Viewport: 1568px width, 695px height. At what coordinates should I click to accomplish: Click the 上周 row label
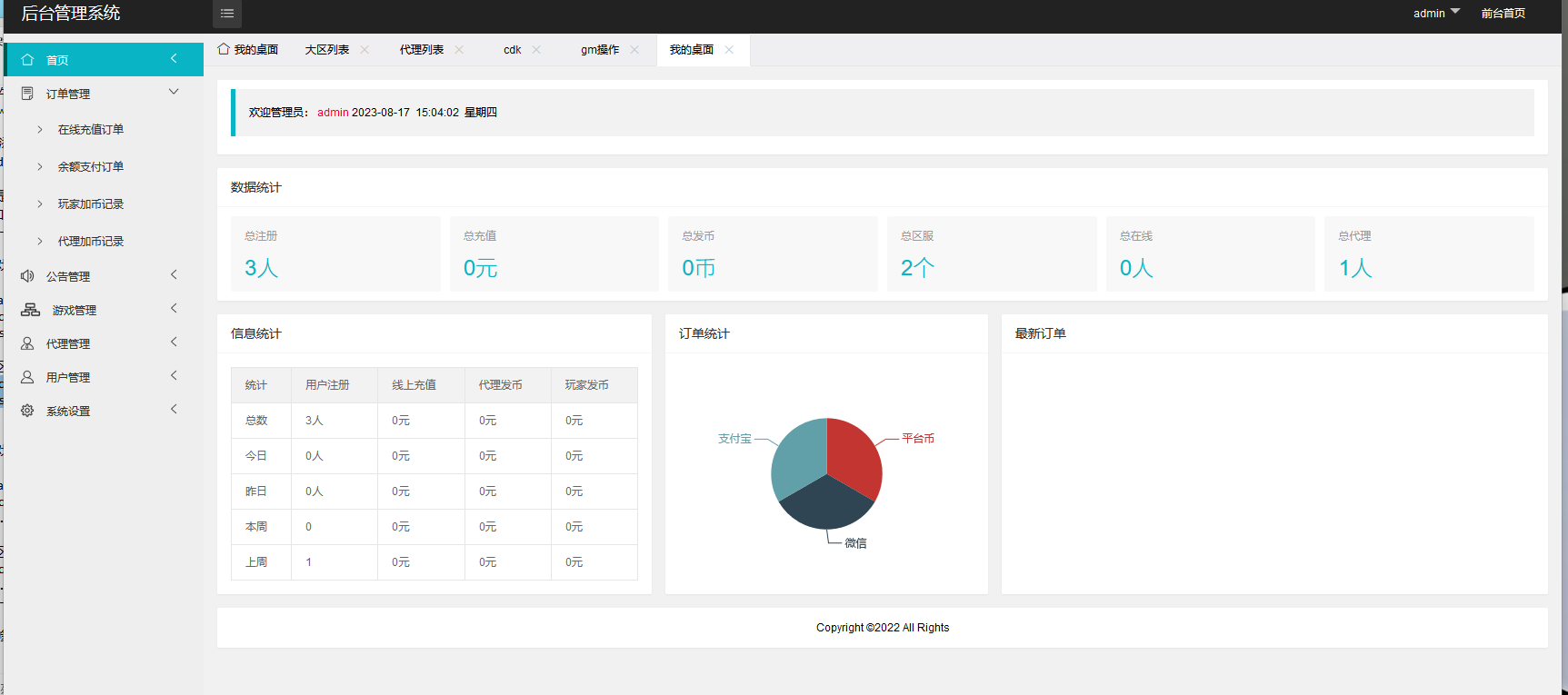click(x=256, y=562)
